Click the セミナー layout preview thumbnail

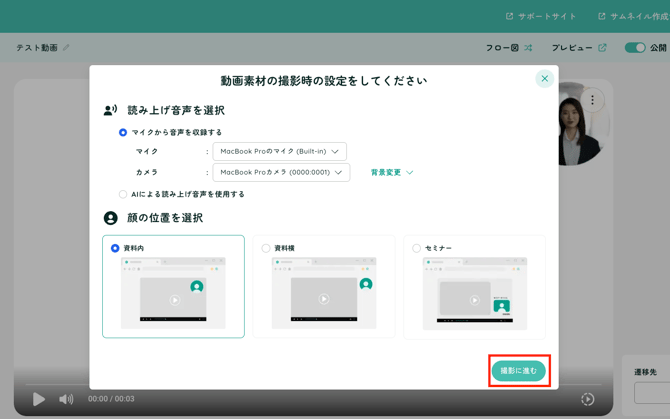pyautogui.click(x=475, y=293)
